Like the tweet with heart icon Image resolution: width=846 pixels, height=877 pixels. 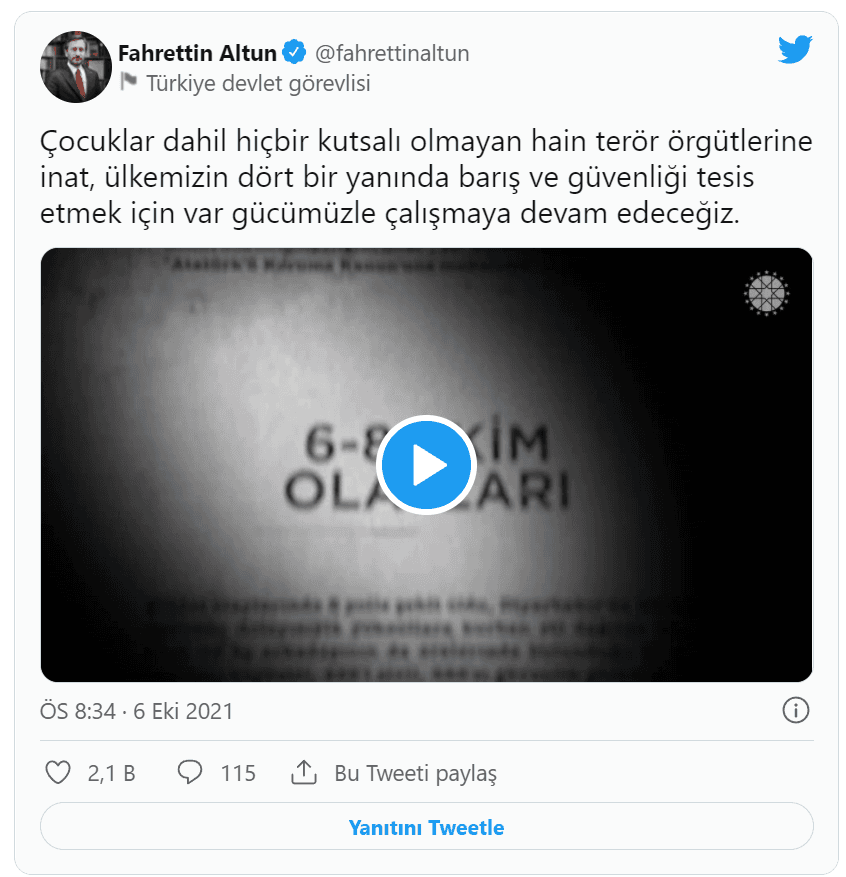(x=58, y=772)
